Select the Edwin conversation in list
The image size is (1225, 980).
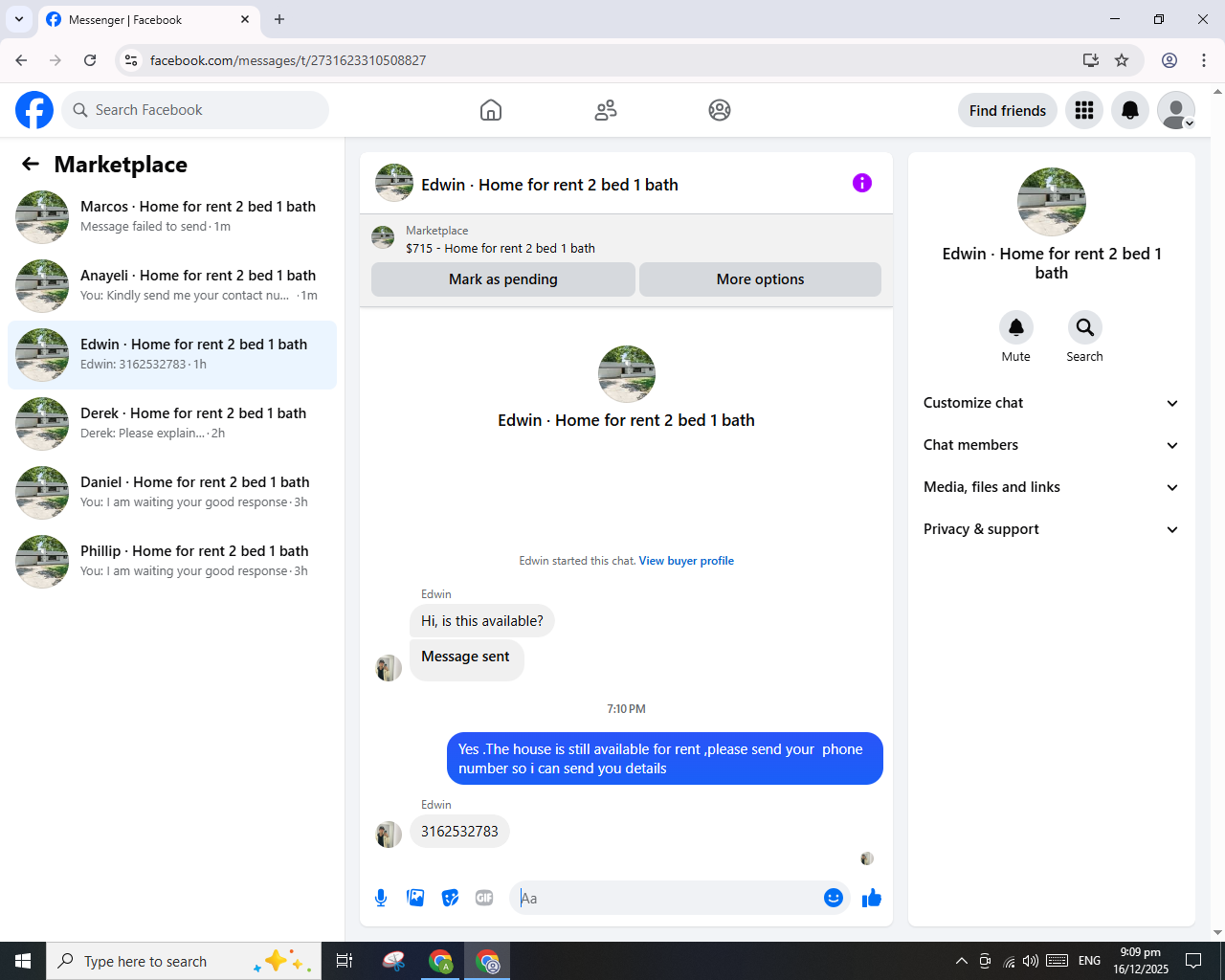[x=172, y=355]
